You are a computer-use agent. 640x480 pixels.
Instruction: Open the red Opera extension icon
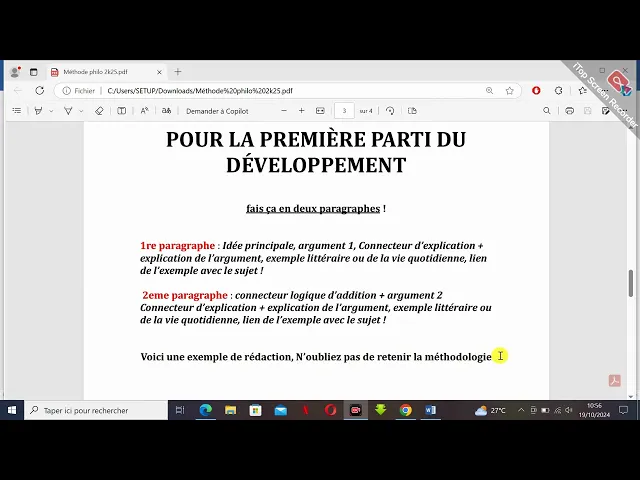[x=536, y=91]
